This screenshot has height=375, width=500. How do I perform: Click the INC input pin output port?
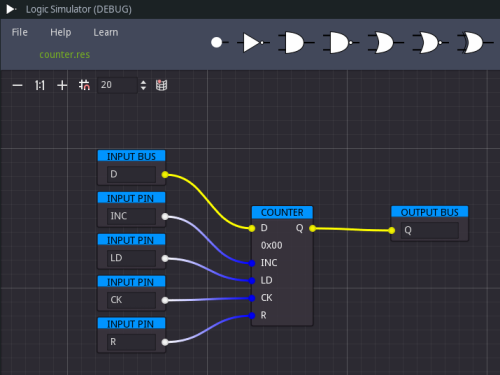[x=165, y=216]
